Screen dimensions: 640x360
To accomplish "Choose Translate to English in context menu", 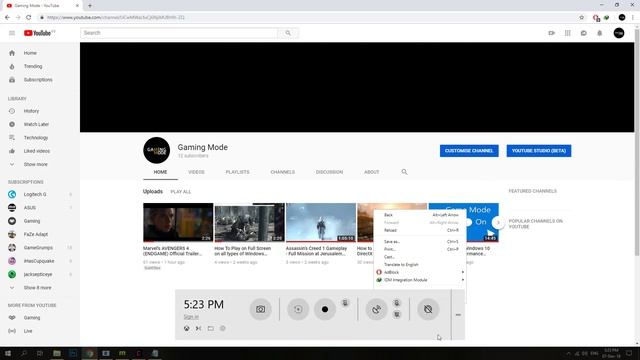I will [420, 264].
